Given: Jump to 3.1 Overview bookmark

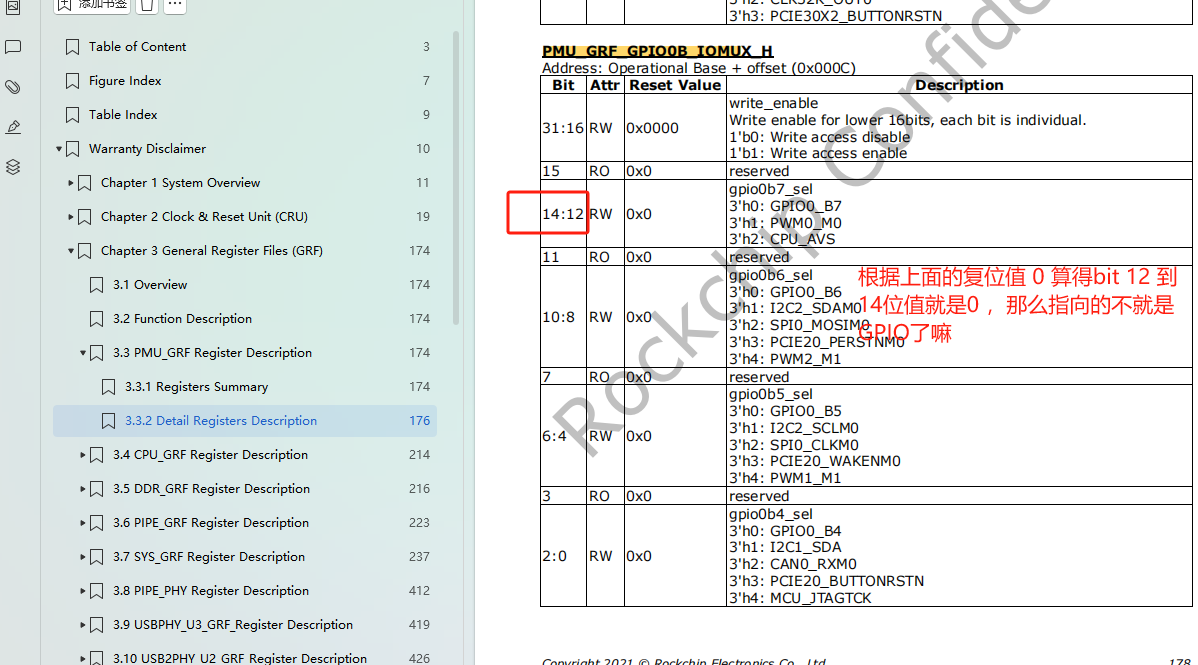Looking at the screenshot, I should point(150,284).
